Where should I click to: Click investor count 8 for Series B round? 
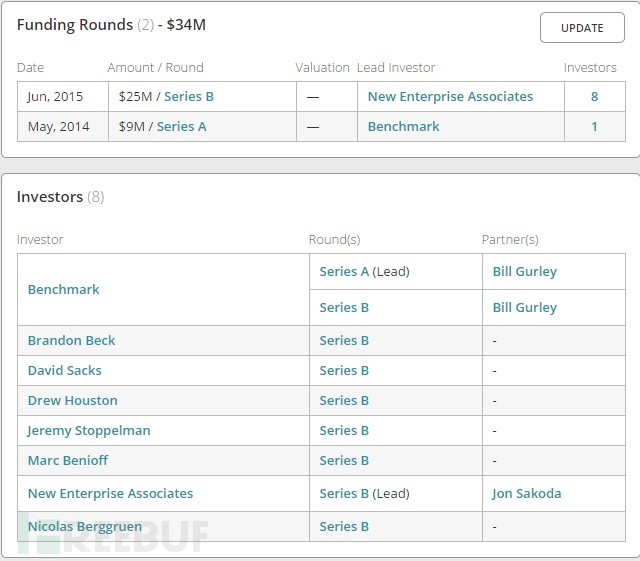point(594,96)
